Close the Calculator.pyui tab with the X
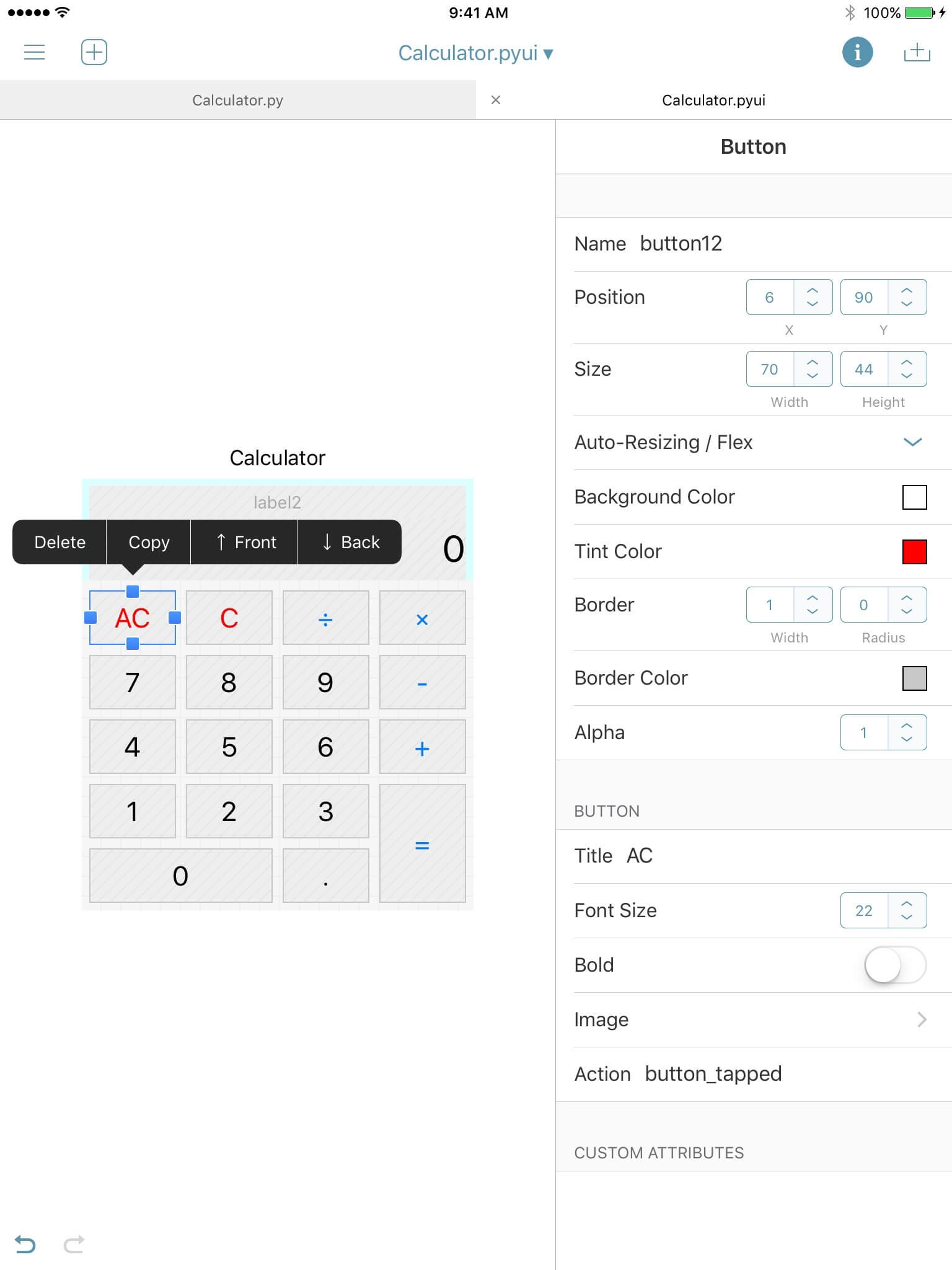This screenshot has height=1270, width=952. pyautogui.click(x=495, y=100)
